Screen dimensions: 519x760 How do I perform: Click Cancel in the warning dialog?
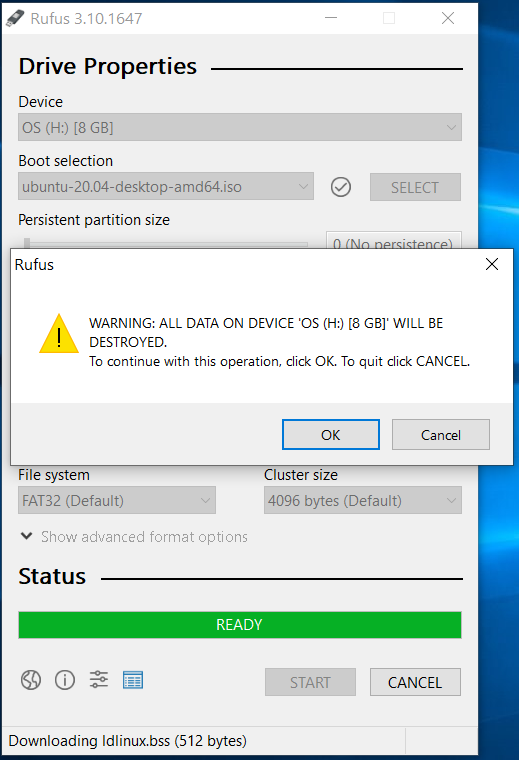point(441,435)
